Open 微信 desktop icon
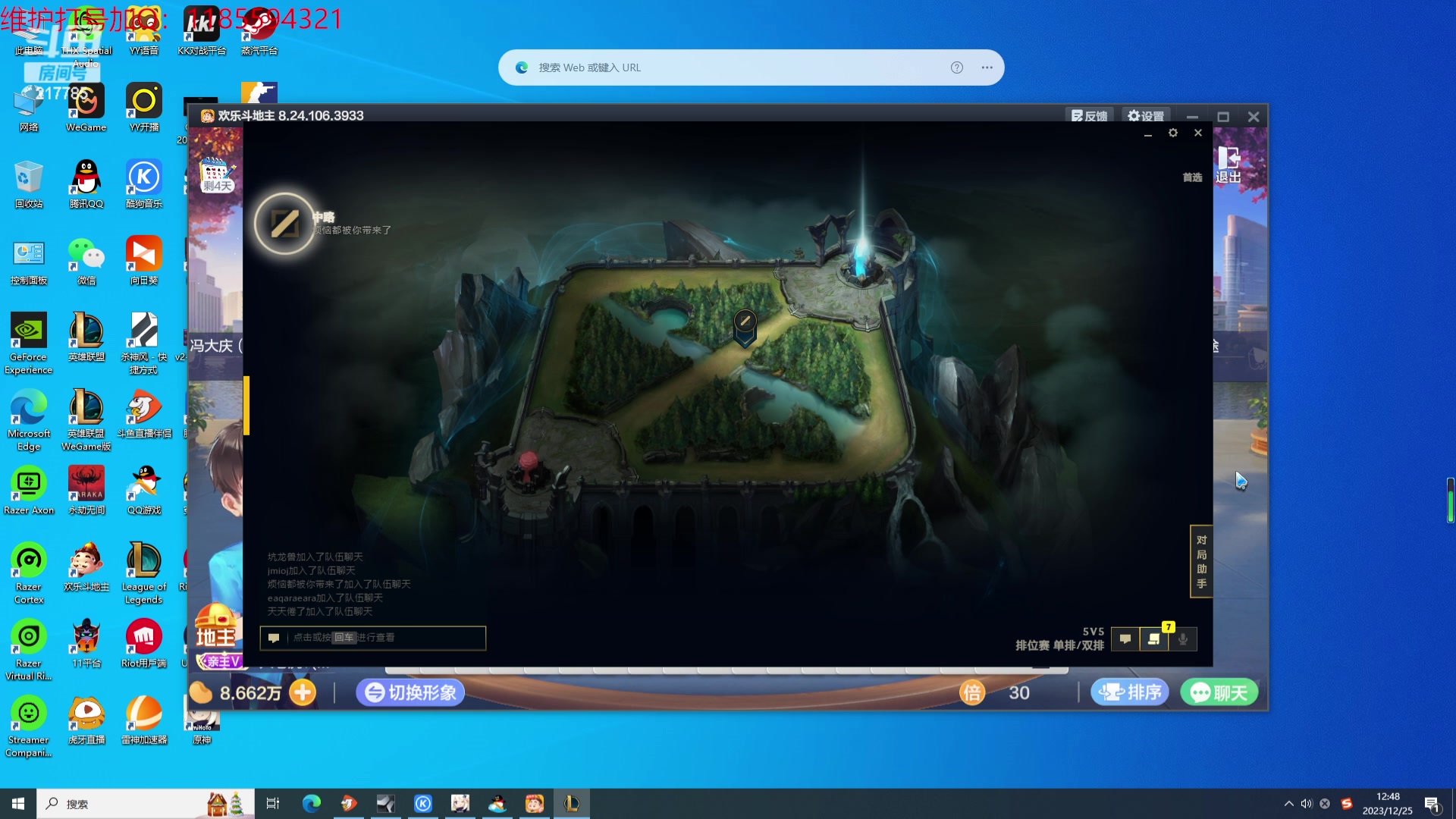The image size is (1456, 819). click(86, 261)
